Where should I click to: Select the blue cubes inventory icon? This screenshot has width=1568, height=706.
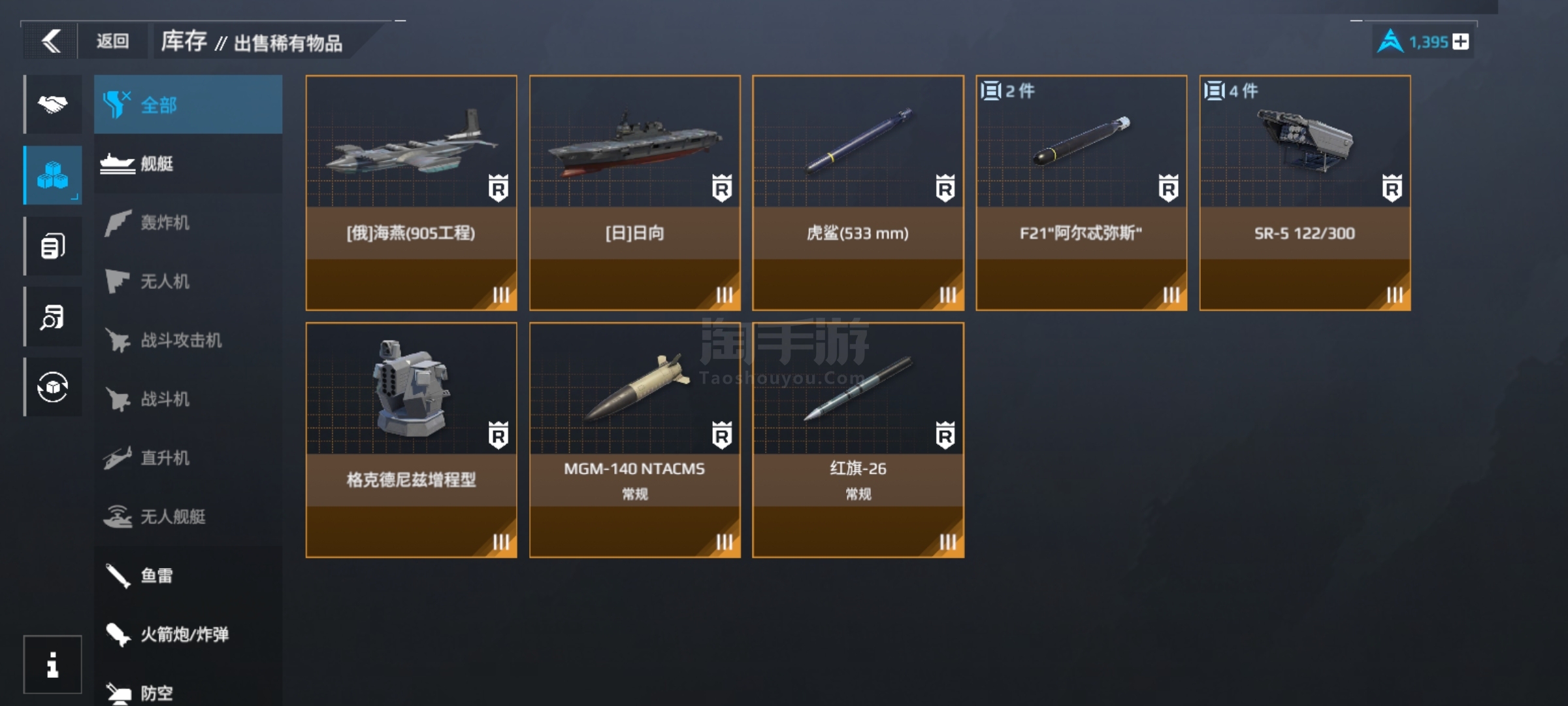tap(53, 175)
